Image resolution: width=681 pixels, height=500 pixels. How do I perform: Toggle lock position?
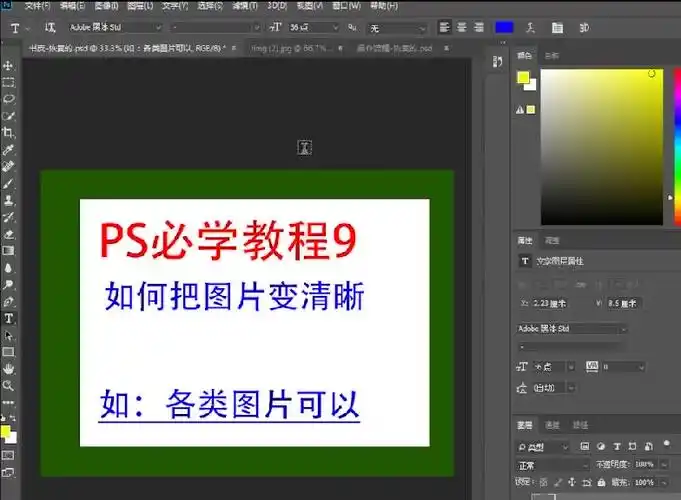(572, 482)
